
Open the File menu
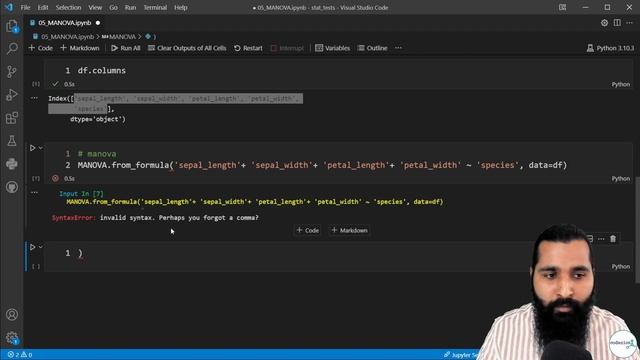[25, 7]
